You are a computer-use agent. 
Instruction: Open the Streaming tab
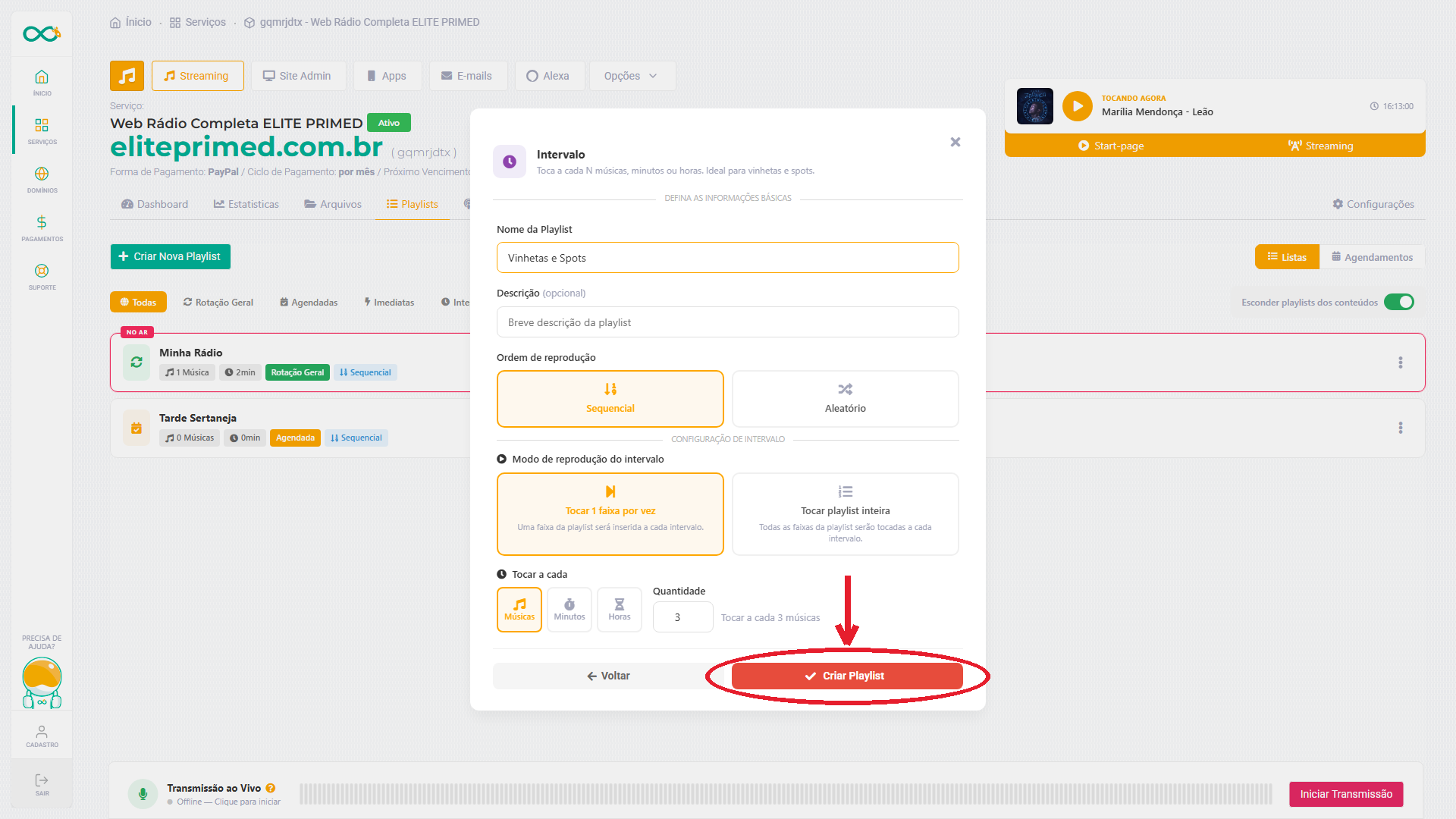coord(197,76)
